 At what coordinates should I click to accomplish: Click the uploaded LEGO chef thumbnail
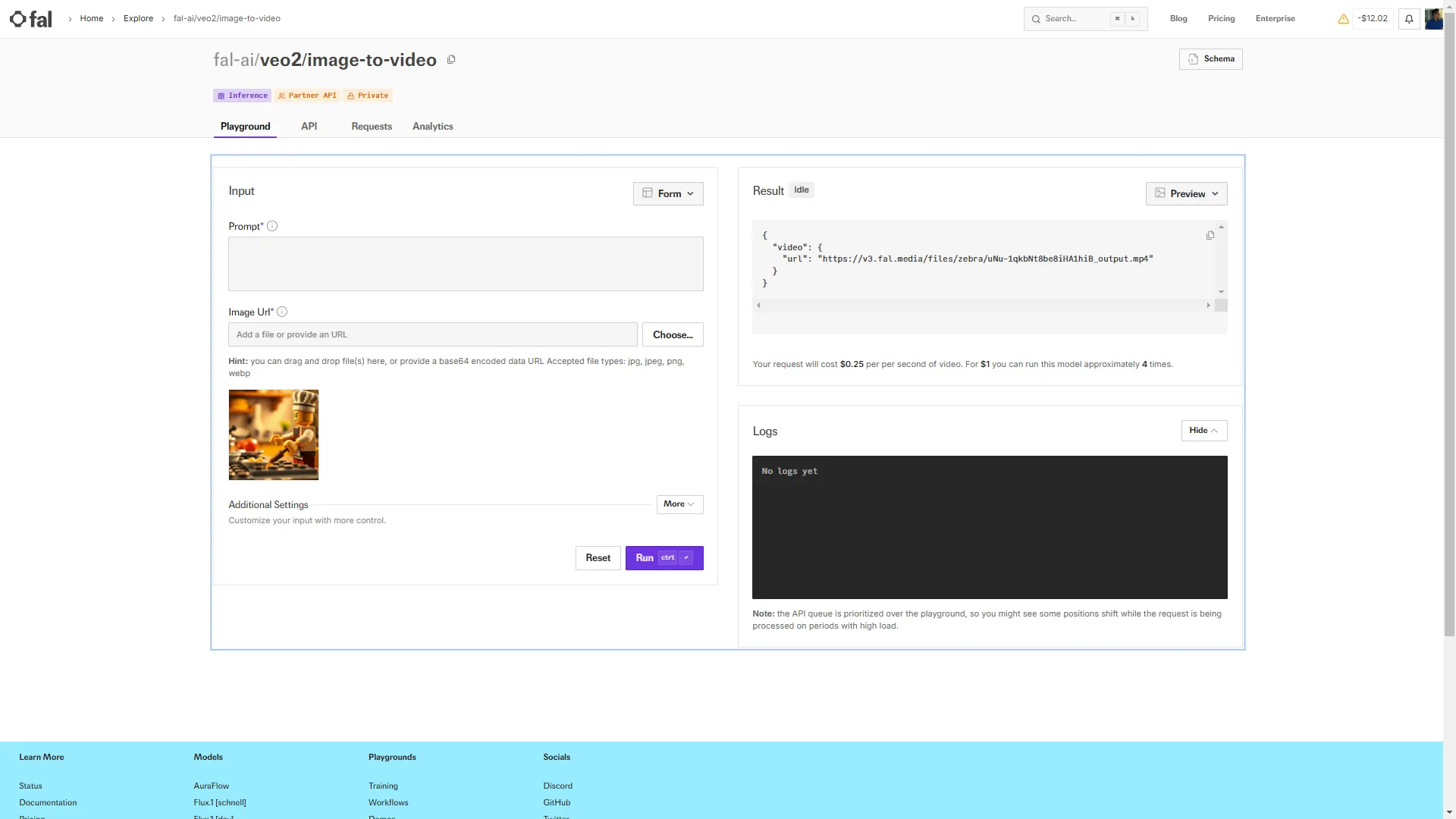click(x=274, y=435)
